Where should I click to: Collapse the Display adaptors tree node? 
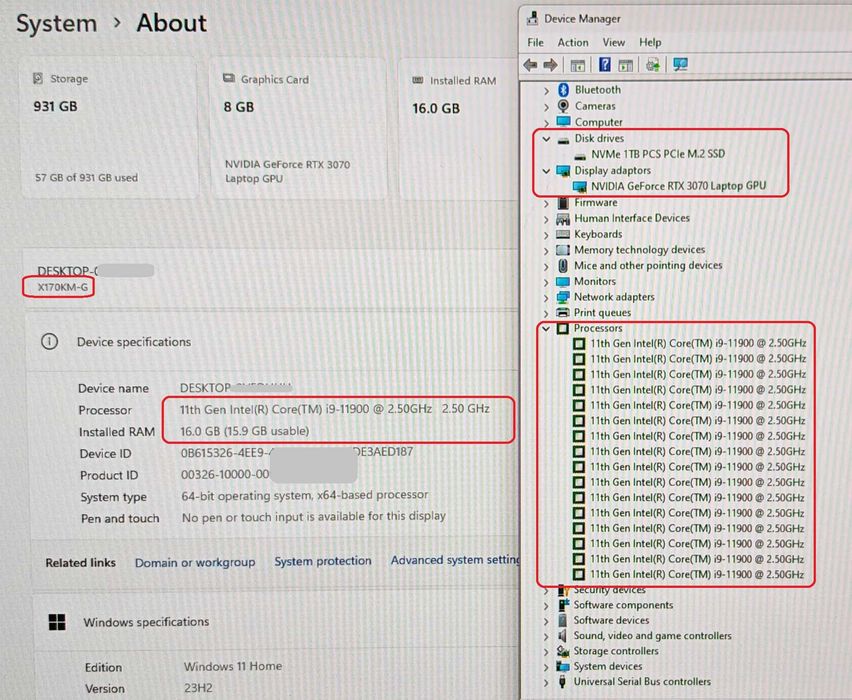[x=546, y=171]
